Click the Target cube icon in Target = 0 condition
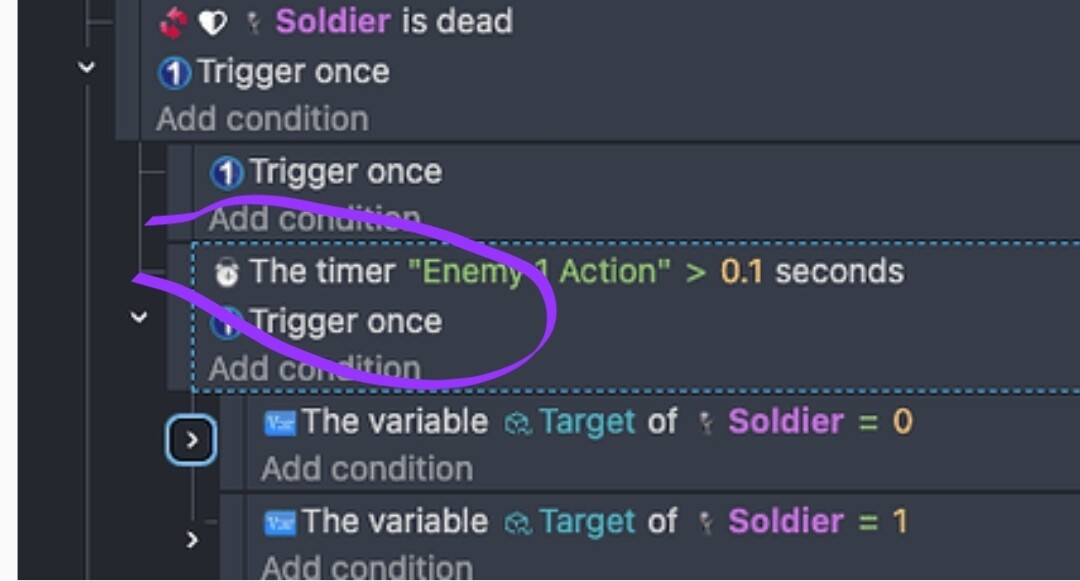This screenshot has width=1080, height=581. (517, 423)
